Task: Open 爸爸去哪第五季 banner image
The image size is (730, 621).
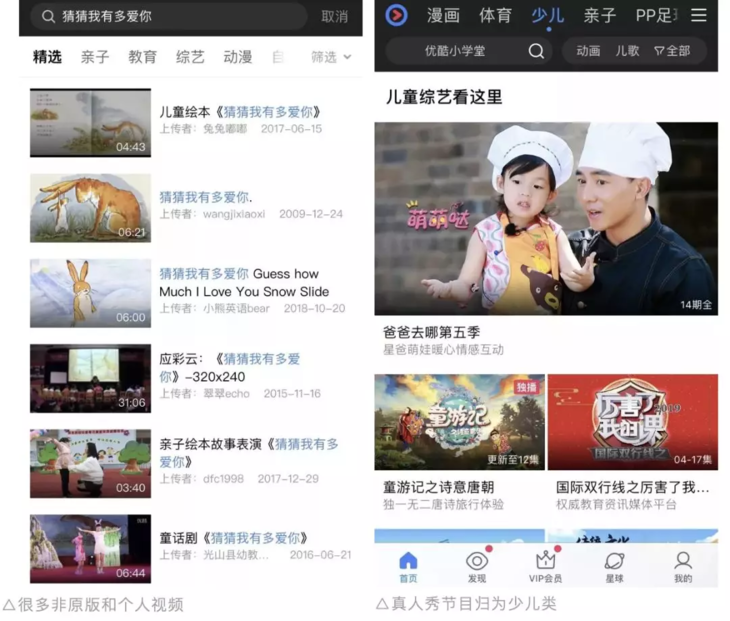Action: [546, 218]
